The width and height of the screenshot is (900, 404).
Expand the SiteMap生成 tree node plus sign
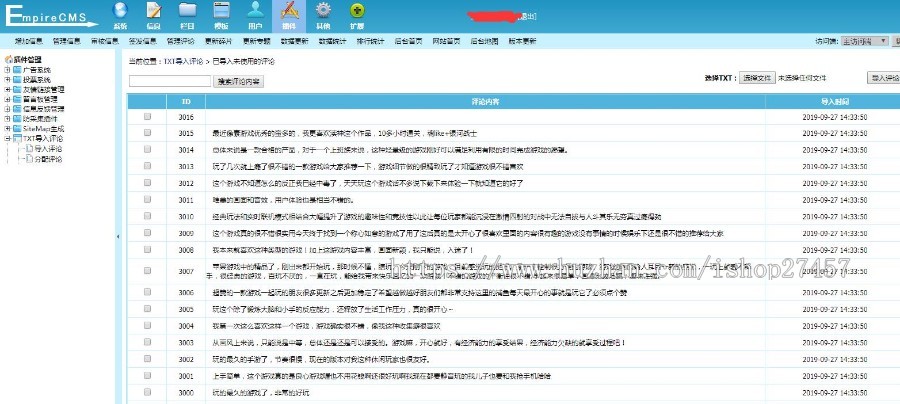[7, 129]
